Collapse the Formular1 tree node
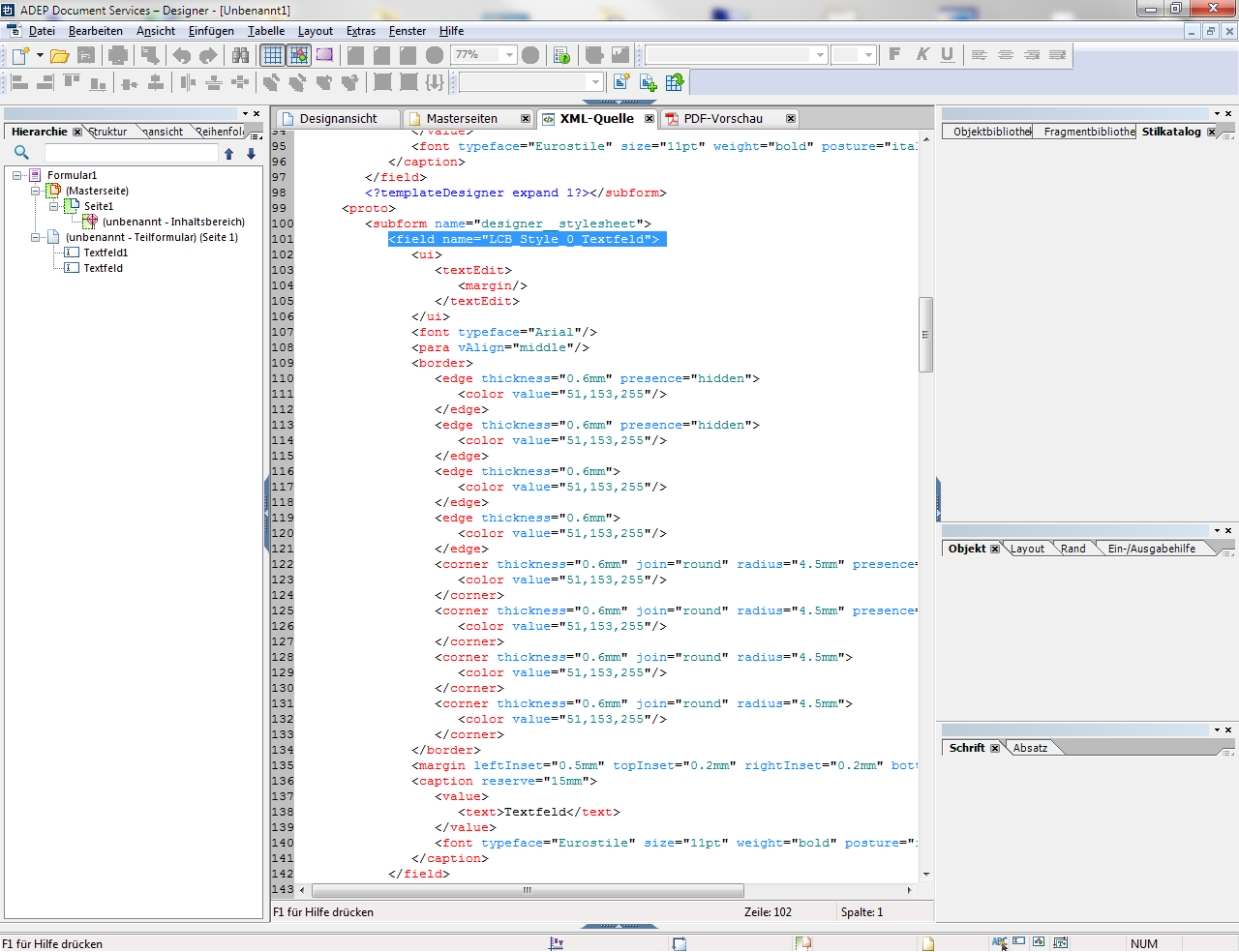The width and height of the screenshot is (1239, 952). pos(17,175)
